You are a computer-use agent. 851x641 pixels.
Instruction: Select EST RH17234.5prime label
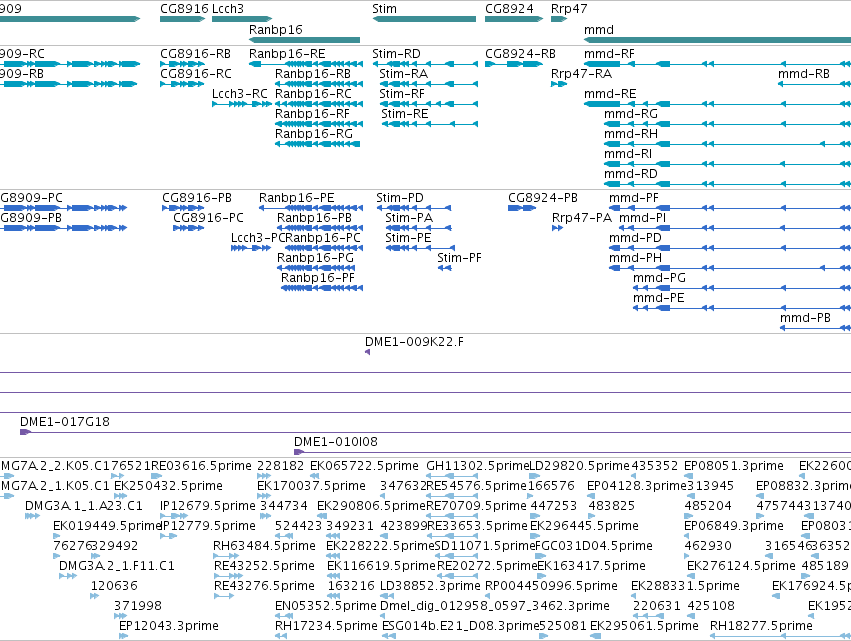click(326, 626)
